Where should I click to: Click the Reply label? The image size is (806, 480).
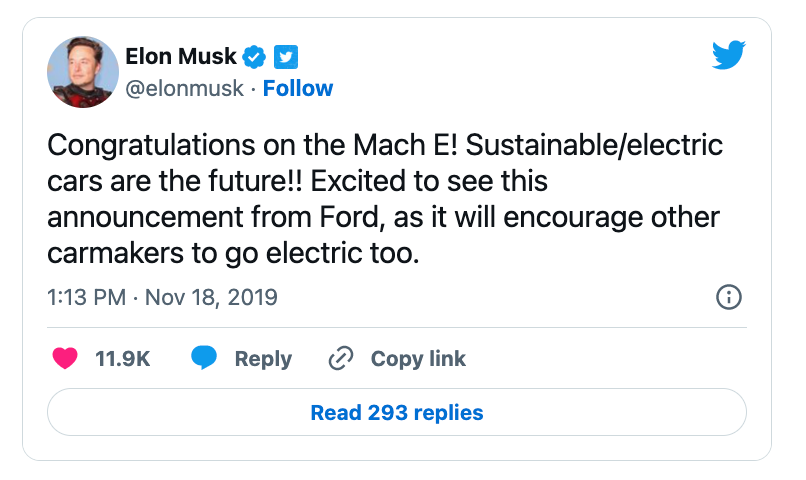(263, 359)
